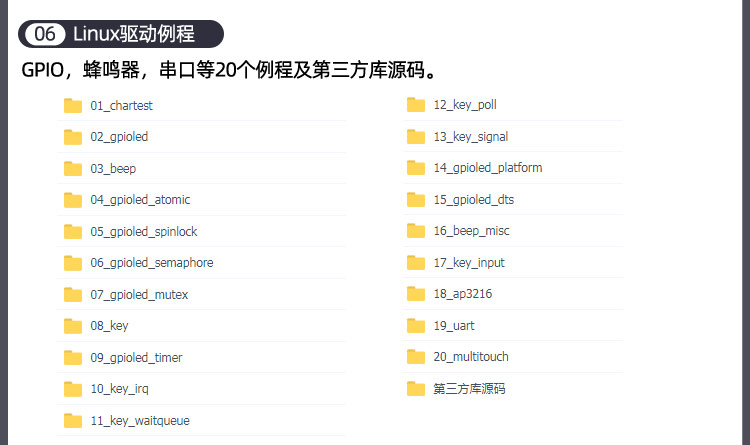The image size is (750, 445).
Task: Click the 02_gpioled folder icon
Action: coord(73,137)
